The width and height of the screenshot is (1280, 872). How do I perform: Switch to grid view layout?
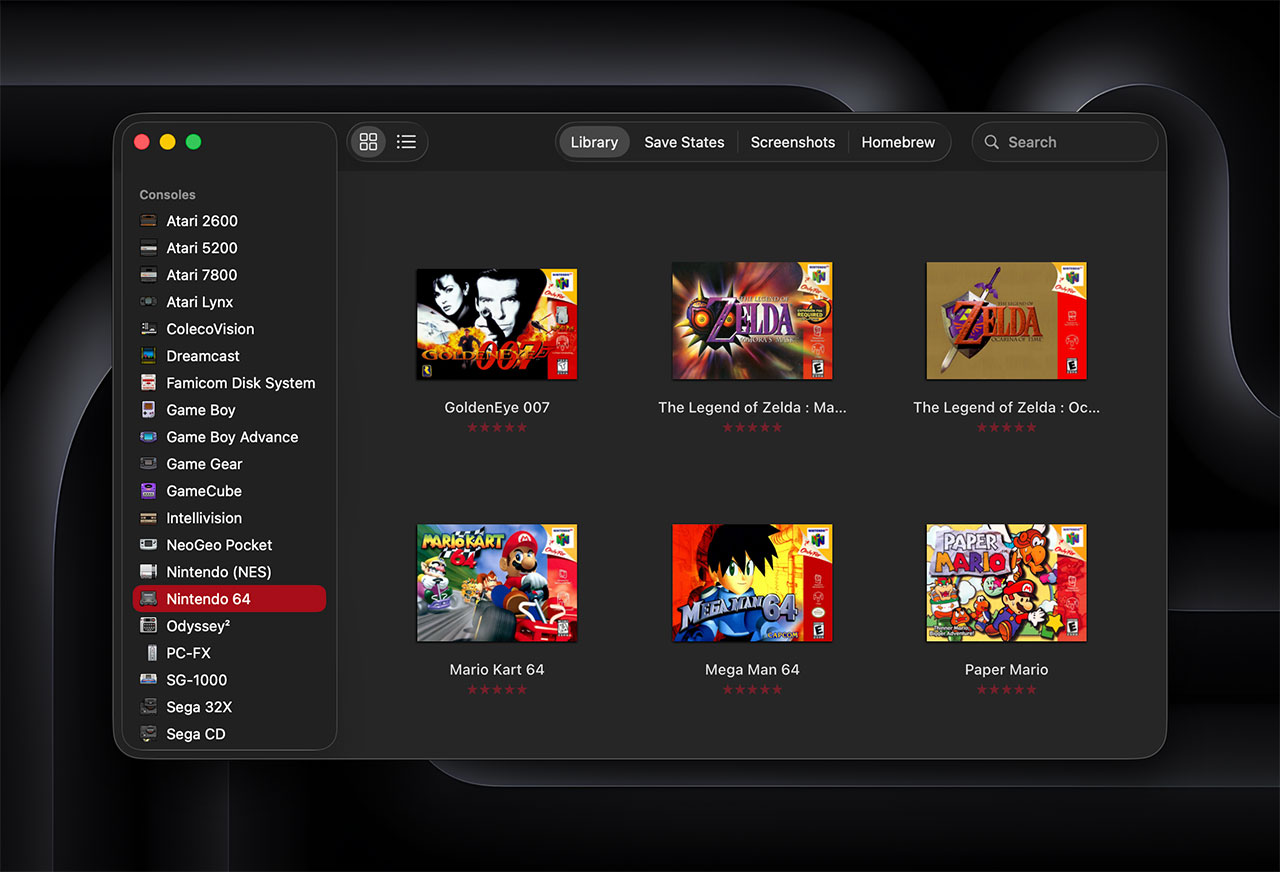point(368,142)
